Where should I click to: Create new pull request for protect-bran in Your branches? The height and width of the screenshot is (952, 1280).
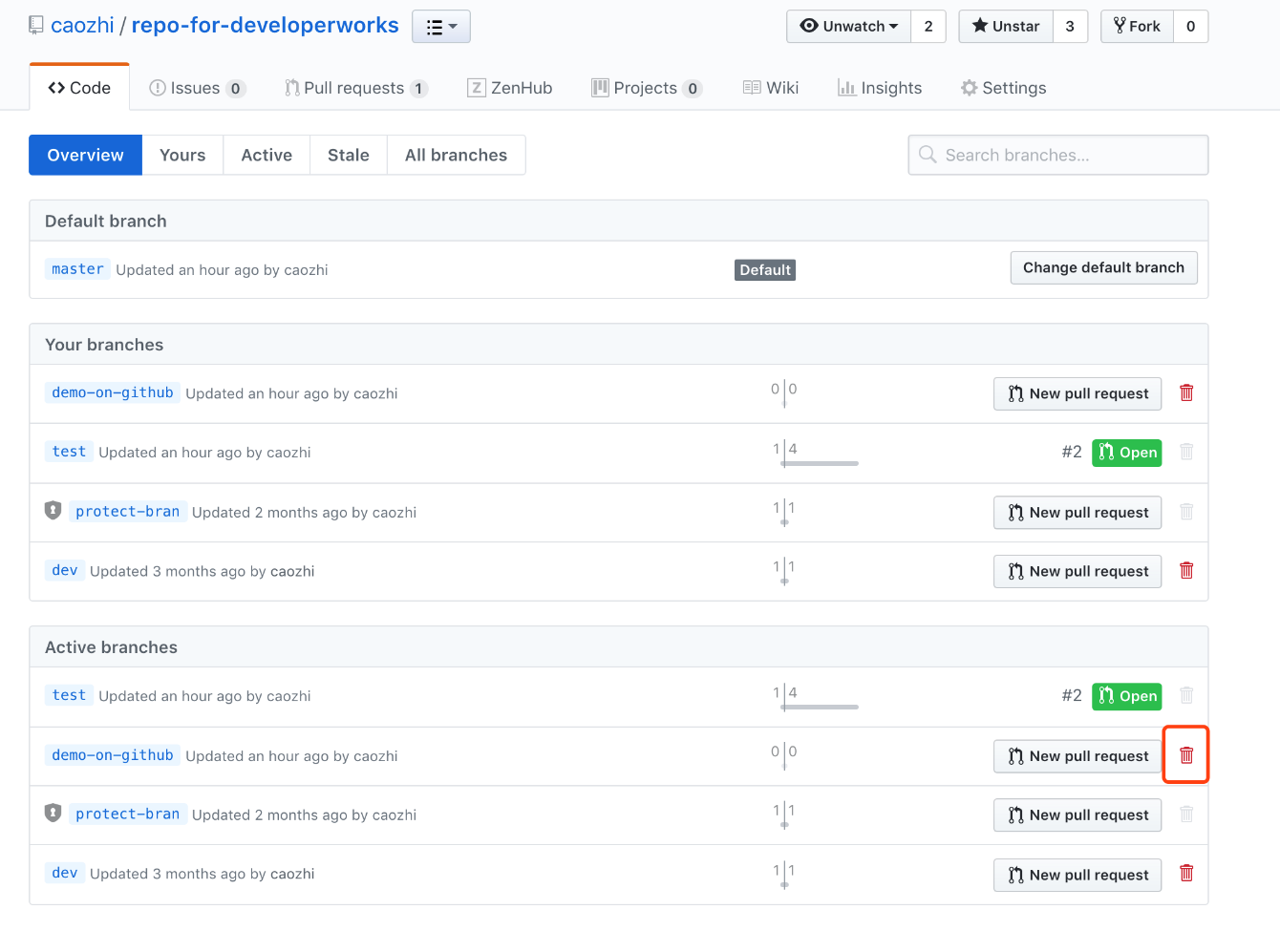(1077, 513)
